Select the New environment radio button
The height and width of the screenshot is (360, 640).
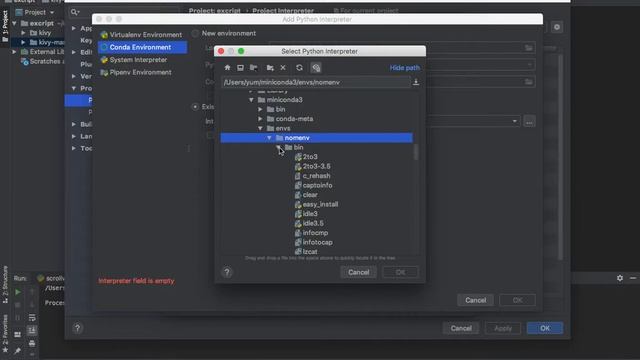click(x=196, y=33)
